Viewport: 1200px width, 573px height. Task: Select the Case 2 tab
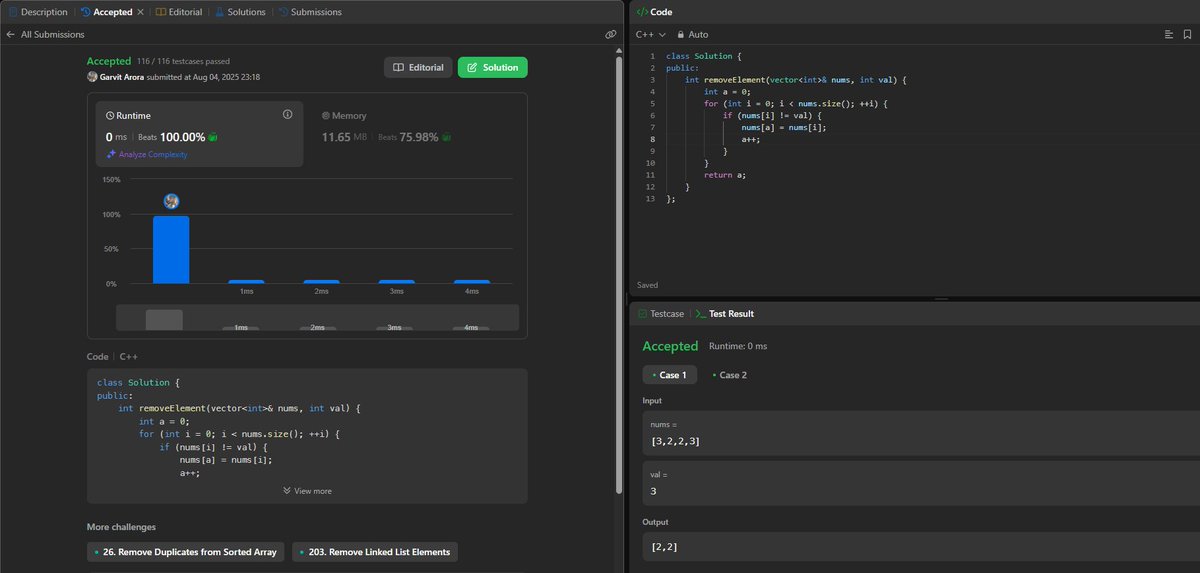(x=729, y=375)
